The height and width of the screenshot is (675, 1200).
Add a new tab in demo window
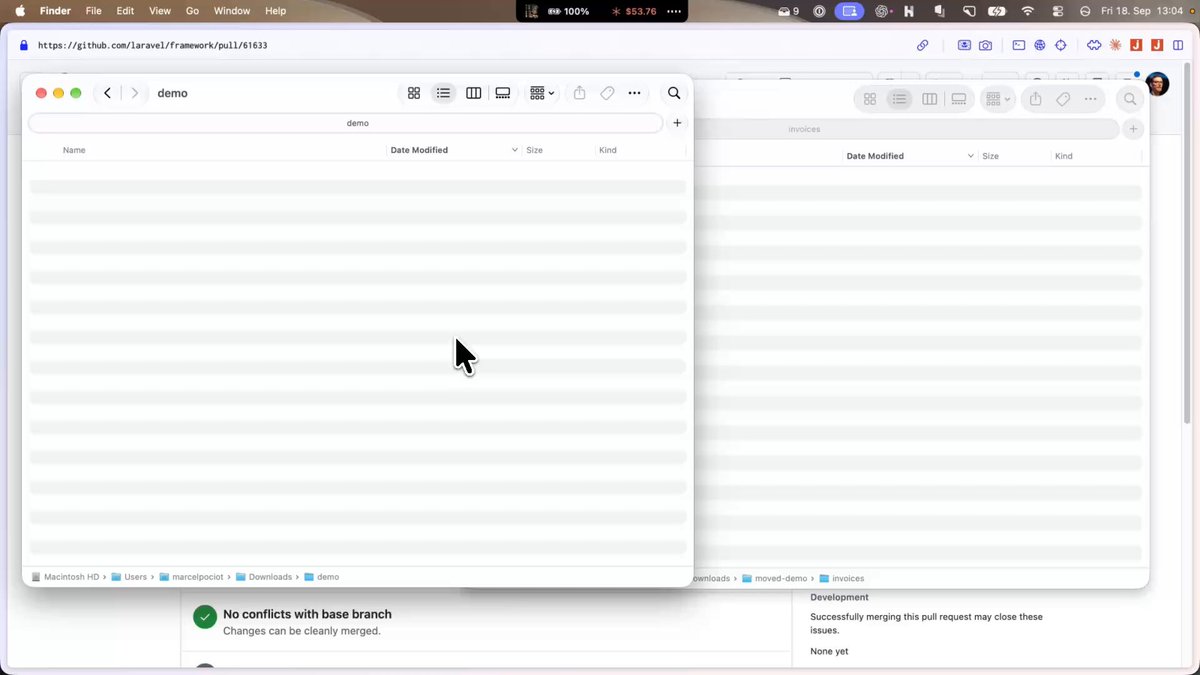(x=677, y=123)
